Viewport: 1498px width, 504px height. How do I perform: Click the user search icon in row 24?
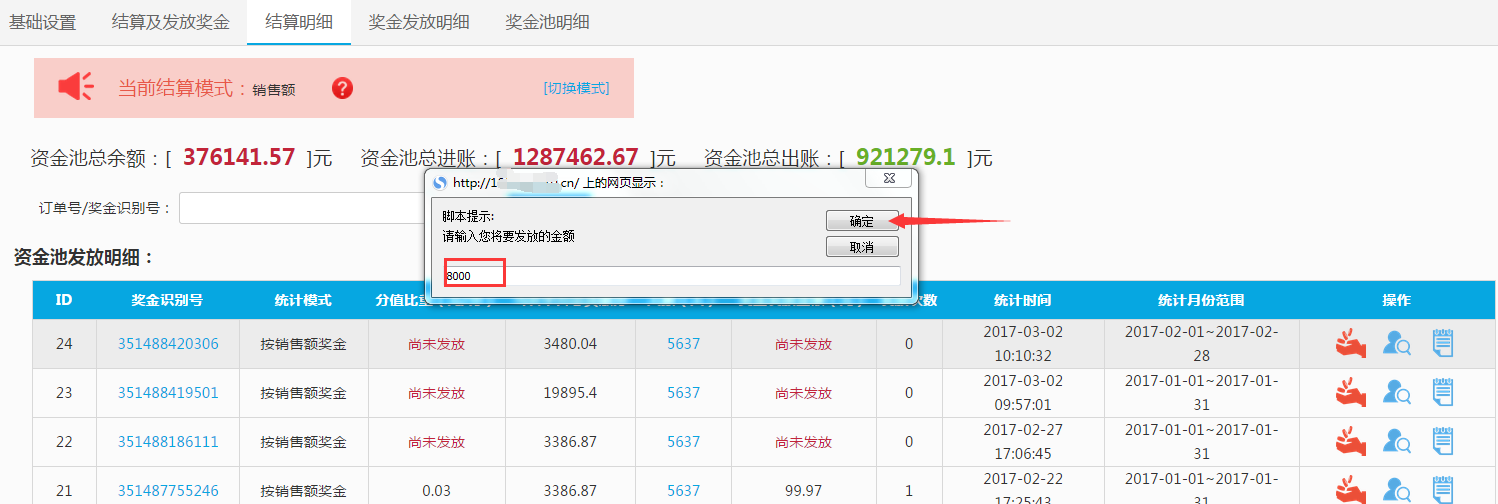(x=1397, y=344)
